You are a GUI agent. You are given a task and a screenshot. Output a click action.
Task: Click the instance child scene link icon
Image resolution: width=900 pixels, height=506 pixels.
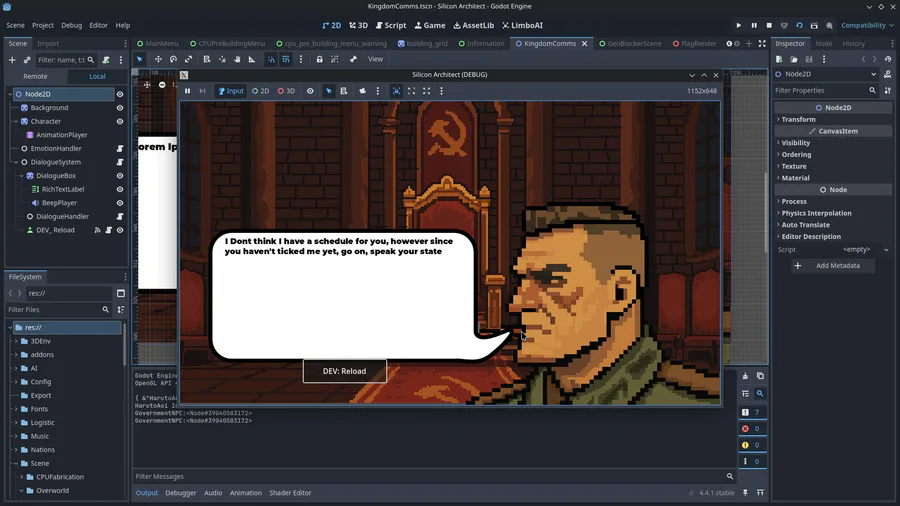[x=27, y=60]
